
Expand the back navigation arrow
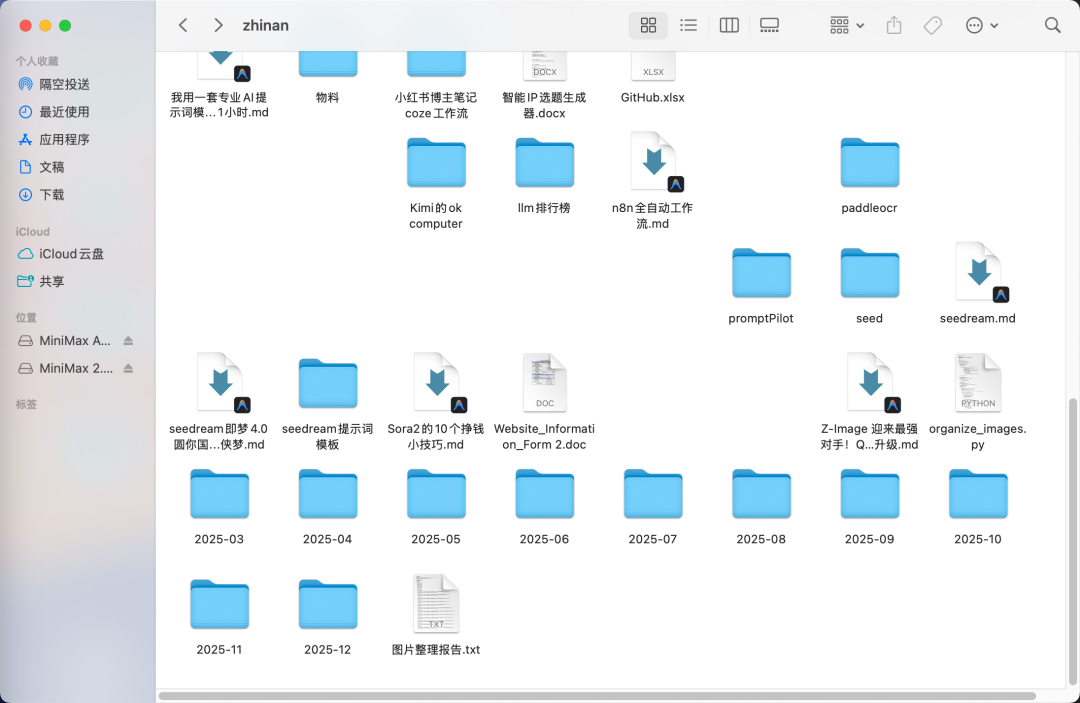pyautogui.click(x=183, y=25)
